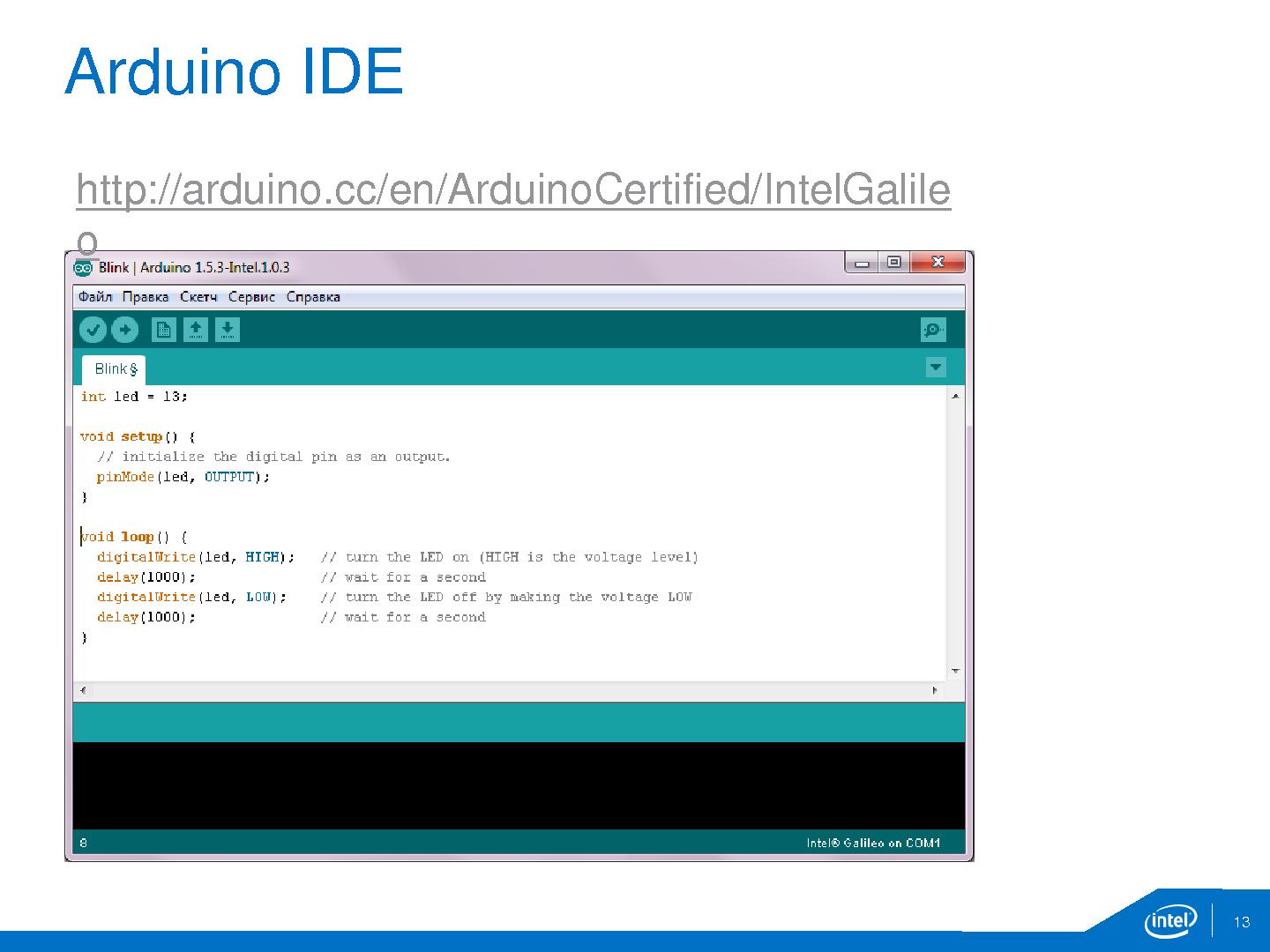The image size is (1270, 952).
Task: Select the Blink sketch tab
Action: 114,369
